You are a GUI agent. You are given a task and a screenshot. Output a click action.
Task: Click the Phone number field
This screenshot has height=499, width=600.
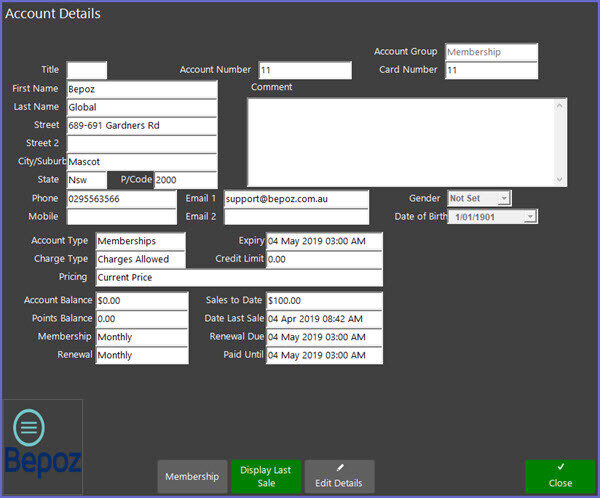[x=121, y=198]
